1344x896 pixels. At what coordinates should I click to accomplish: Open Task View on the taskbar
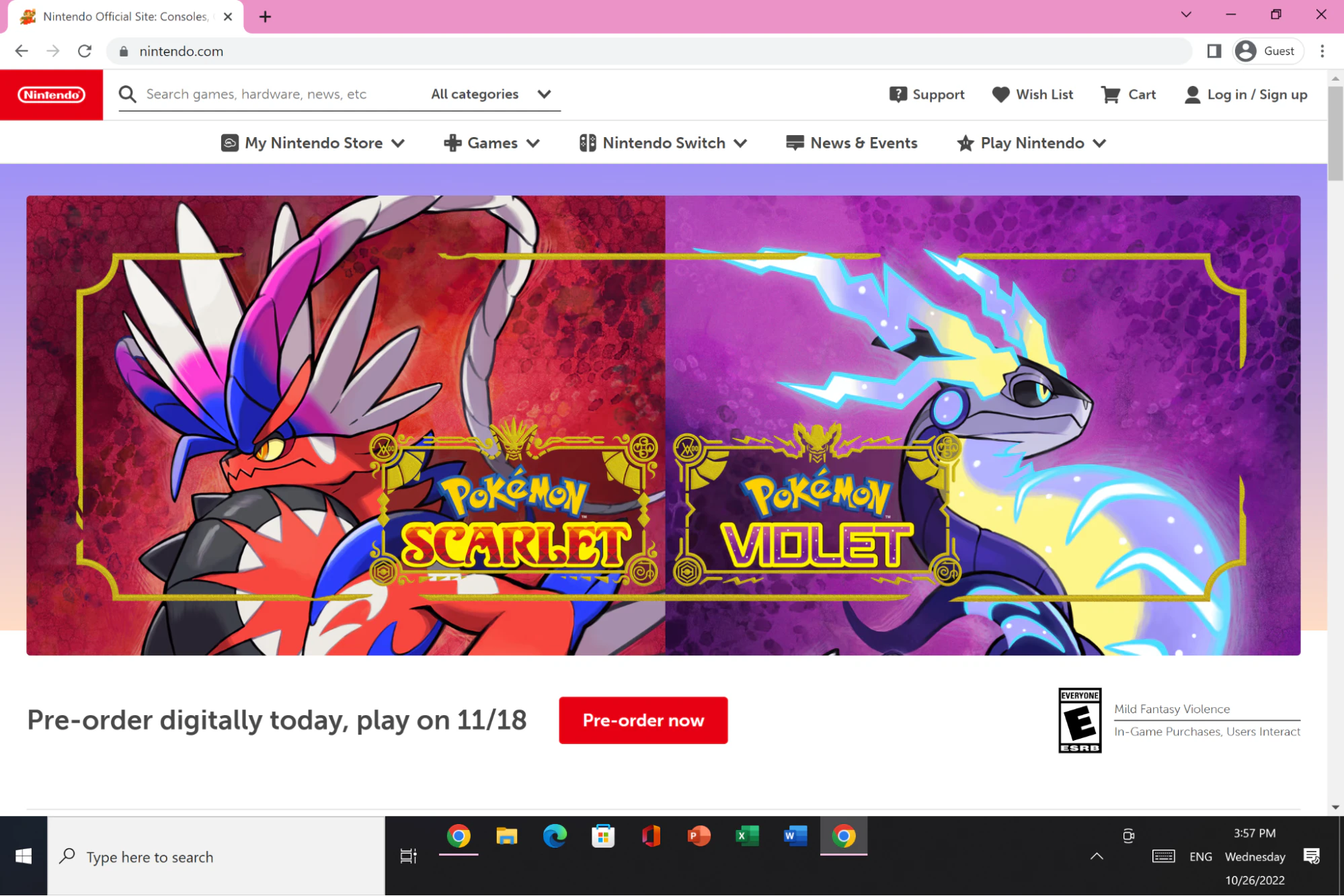coord(408,856)
